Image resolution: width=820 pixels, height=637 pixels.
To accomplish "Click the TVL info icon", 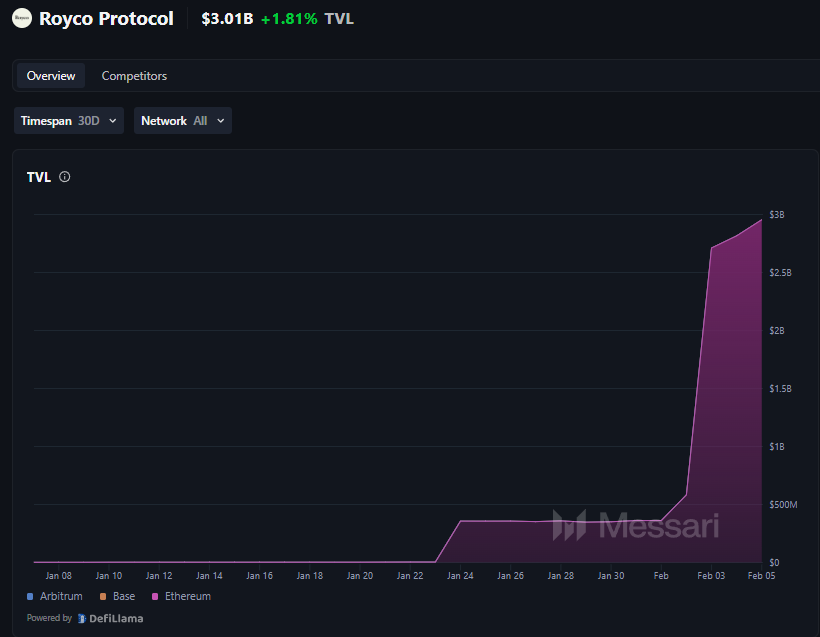I will pos(65,177).
